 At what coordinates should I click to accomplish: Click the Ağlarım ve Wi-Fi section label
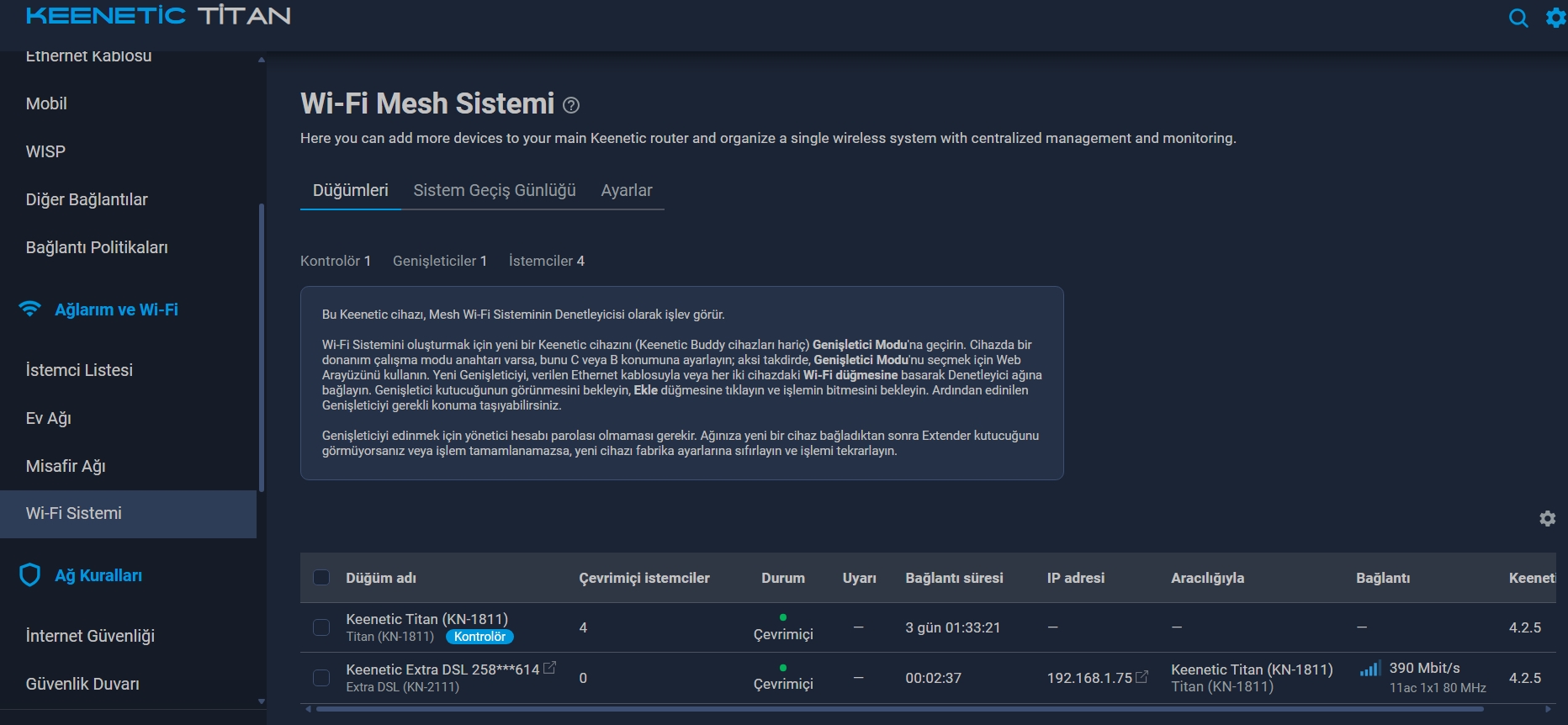tap(116, 310)
